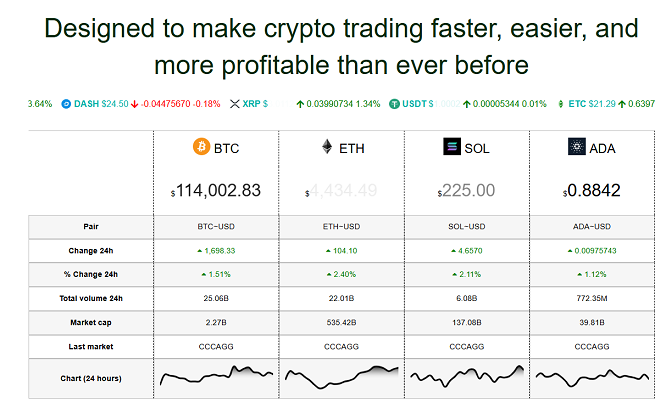Open the SOL 24-hour chart thumbnail

coord(465,377)
